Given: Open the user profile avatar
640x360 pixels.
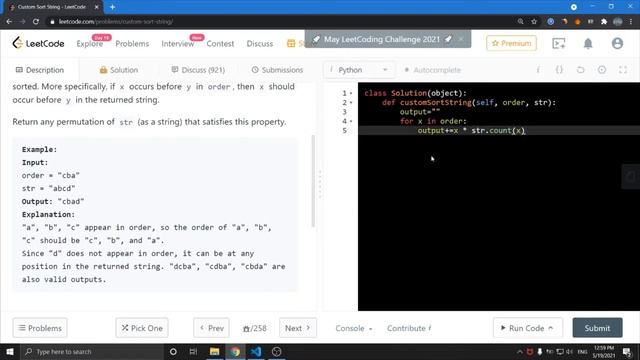Looking at the screenshot, I should click(617, 43).
